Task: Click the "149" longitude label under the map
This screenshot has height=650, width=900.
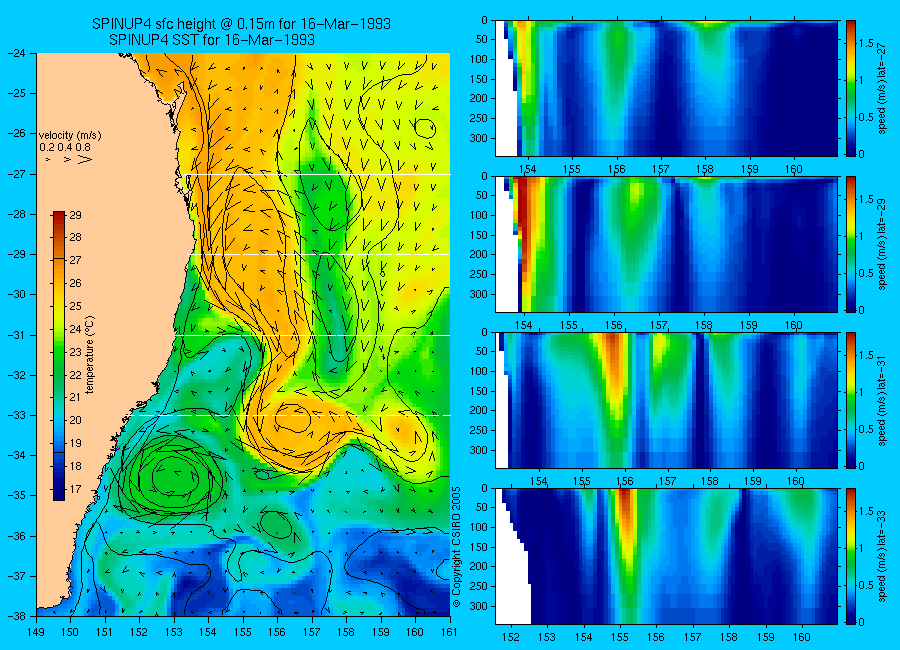Action: (36, 632)
